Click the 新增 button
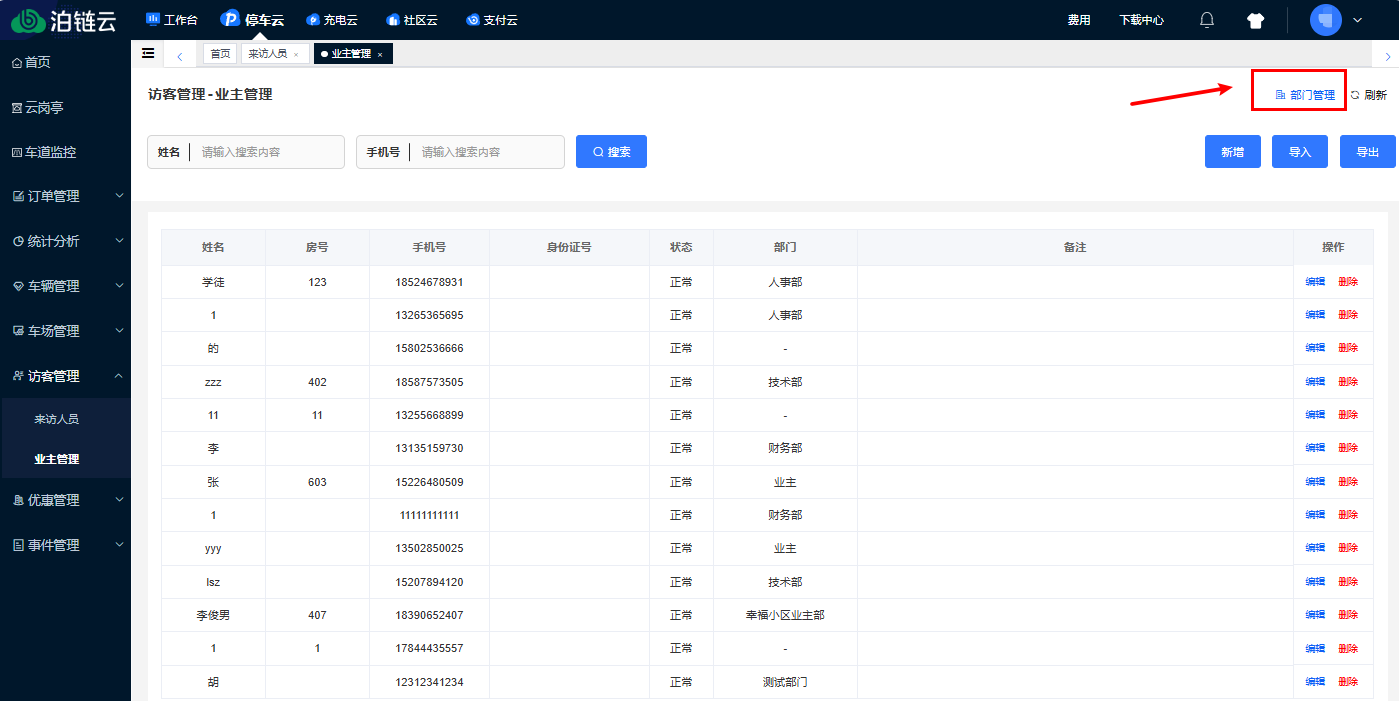 (1233, 152)
